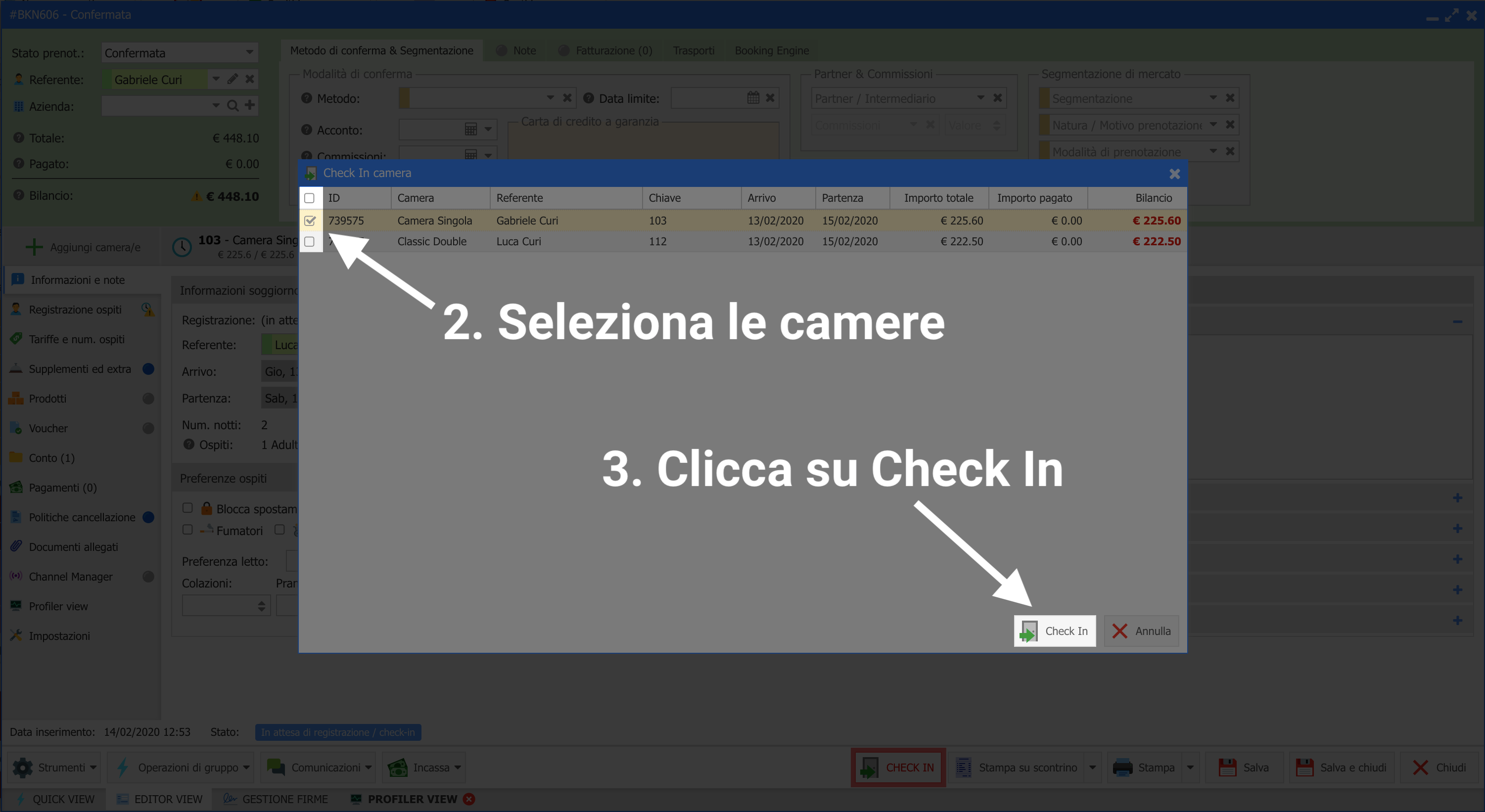This screenshot has height=812, width=1485.
Task: Switch to Trasporti tab
Action: pyautogui.click(x=694, y=50)
